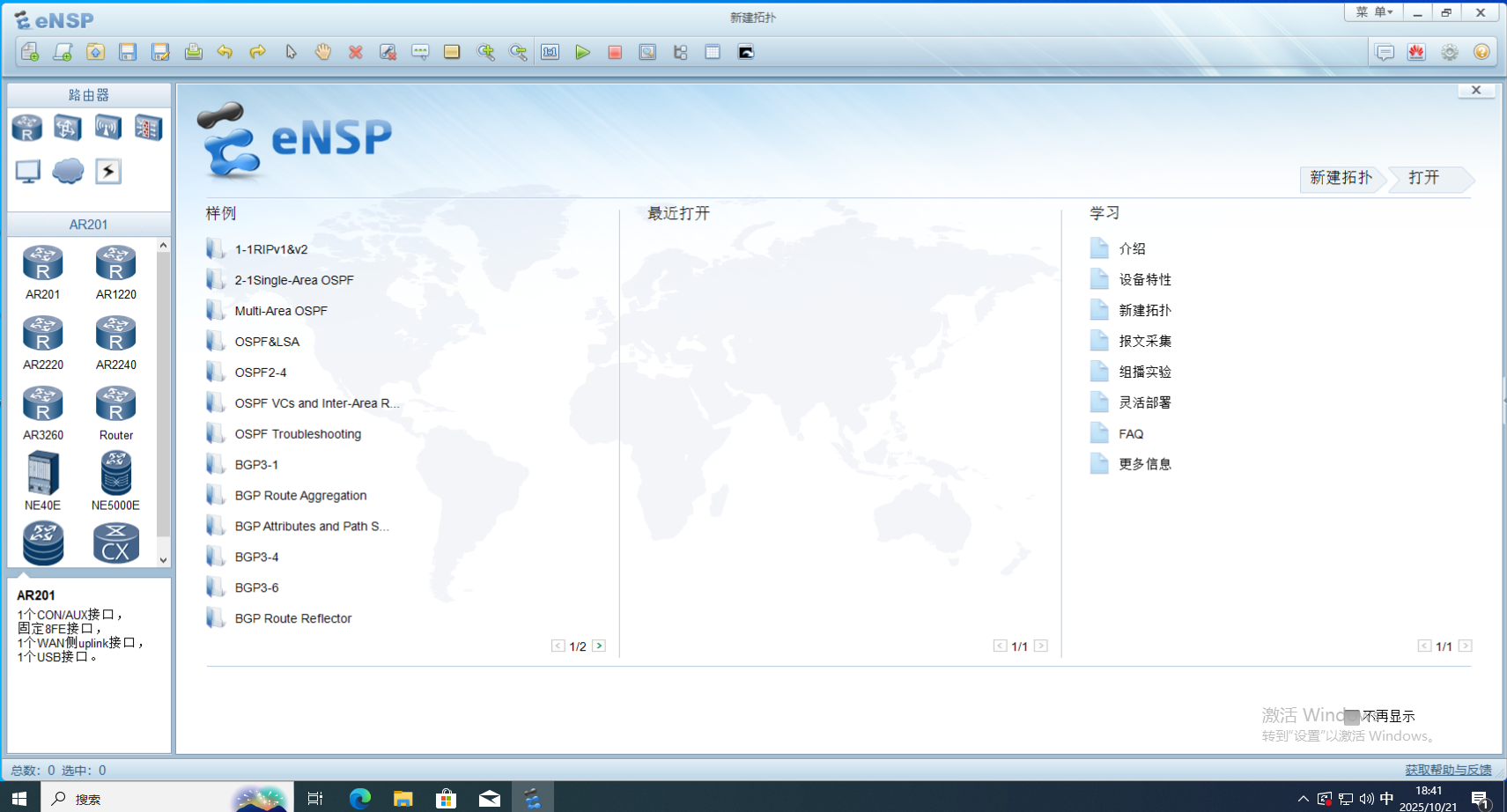This screenshot has width=1507, height=812.
Task: Open the 报文采集 learning document
Action: pyautogui.click(x=1144, y=341)
